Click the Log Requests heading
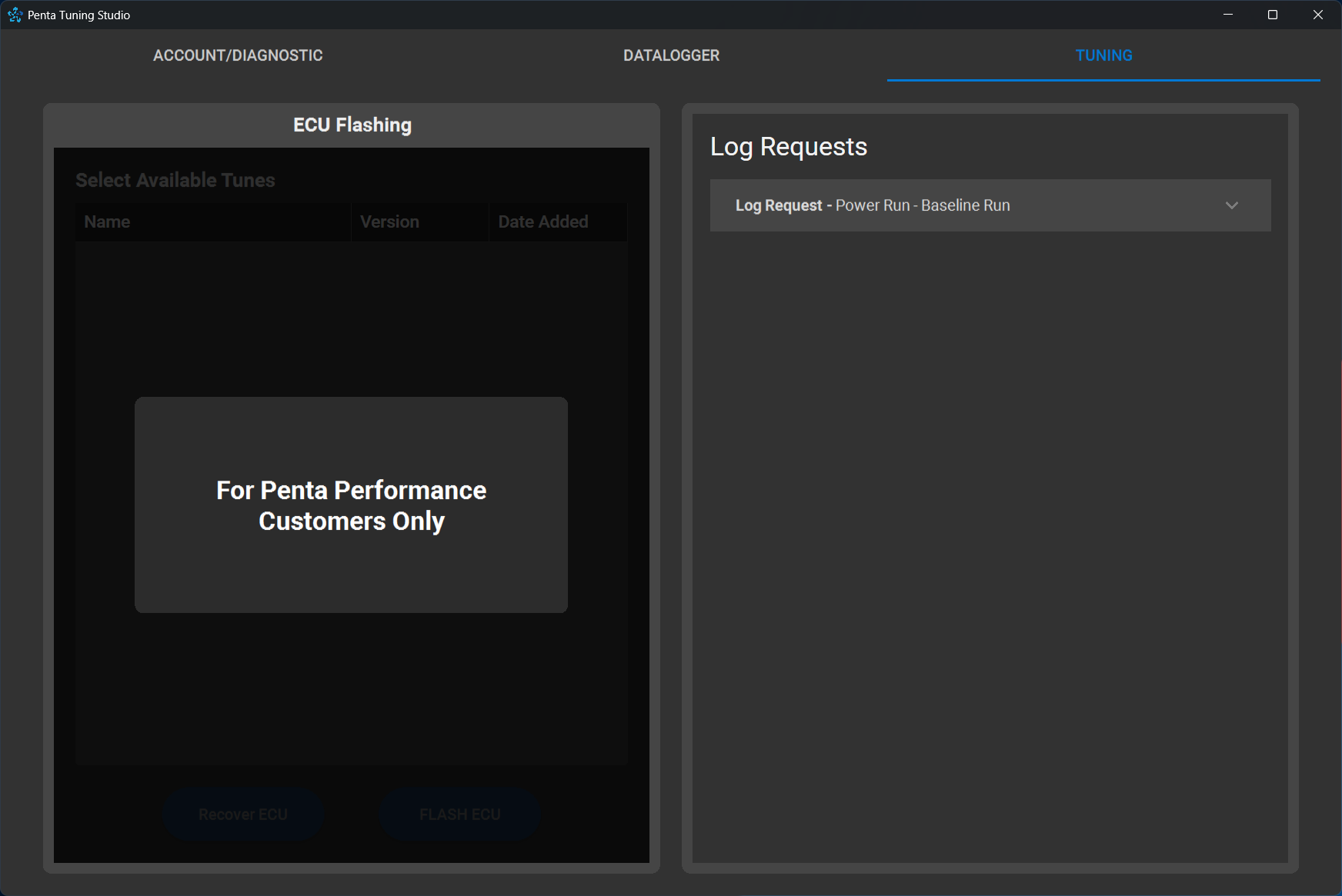1342x896 pixels. click(x=788, y=147)
